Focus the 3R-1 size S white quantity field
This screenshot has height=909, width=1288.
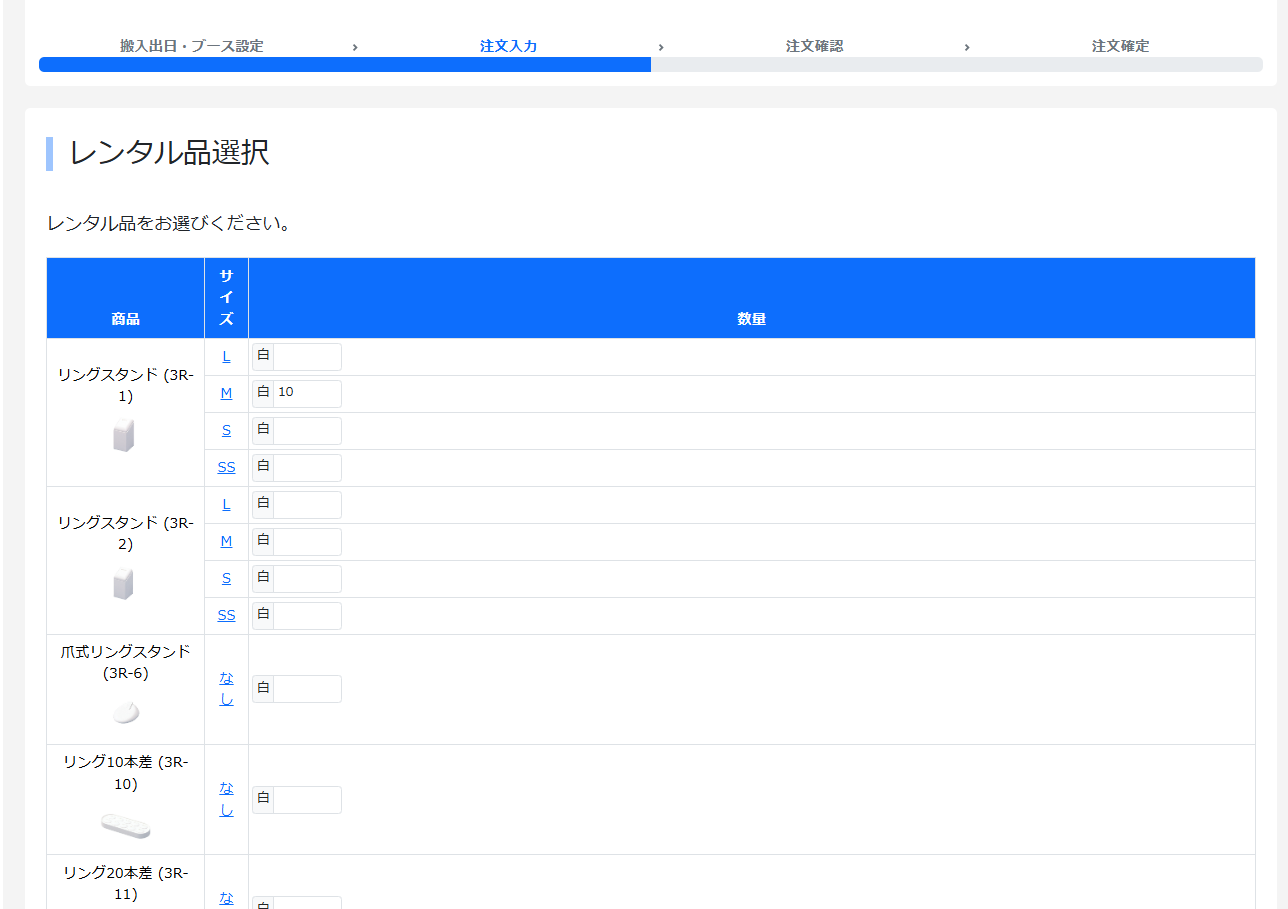[307, 431]
